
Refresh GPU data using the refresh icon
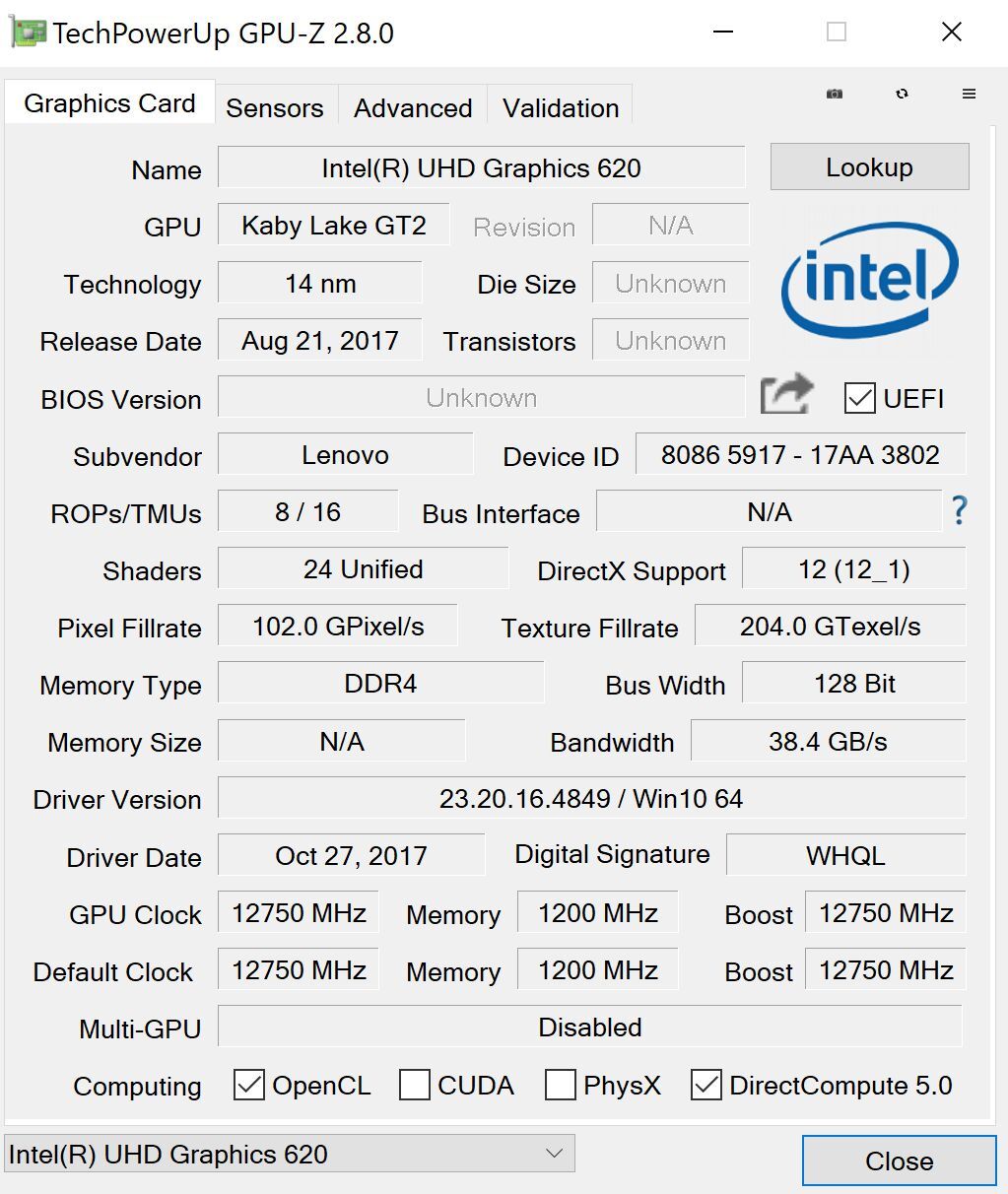[x=901, y=94]
